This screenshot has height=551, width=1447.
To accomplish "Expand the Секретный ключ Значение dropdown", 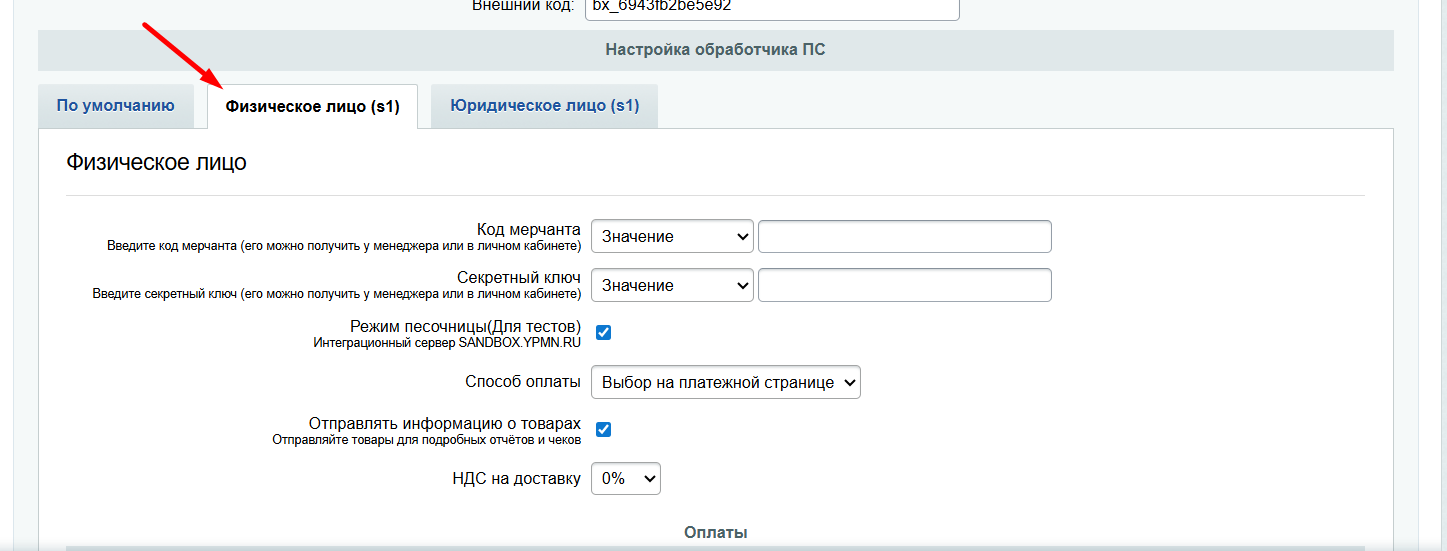I will pyautogui.click(x=673, y=285).
